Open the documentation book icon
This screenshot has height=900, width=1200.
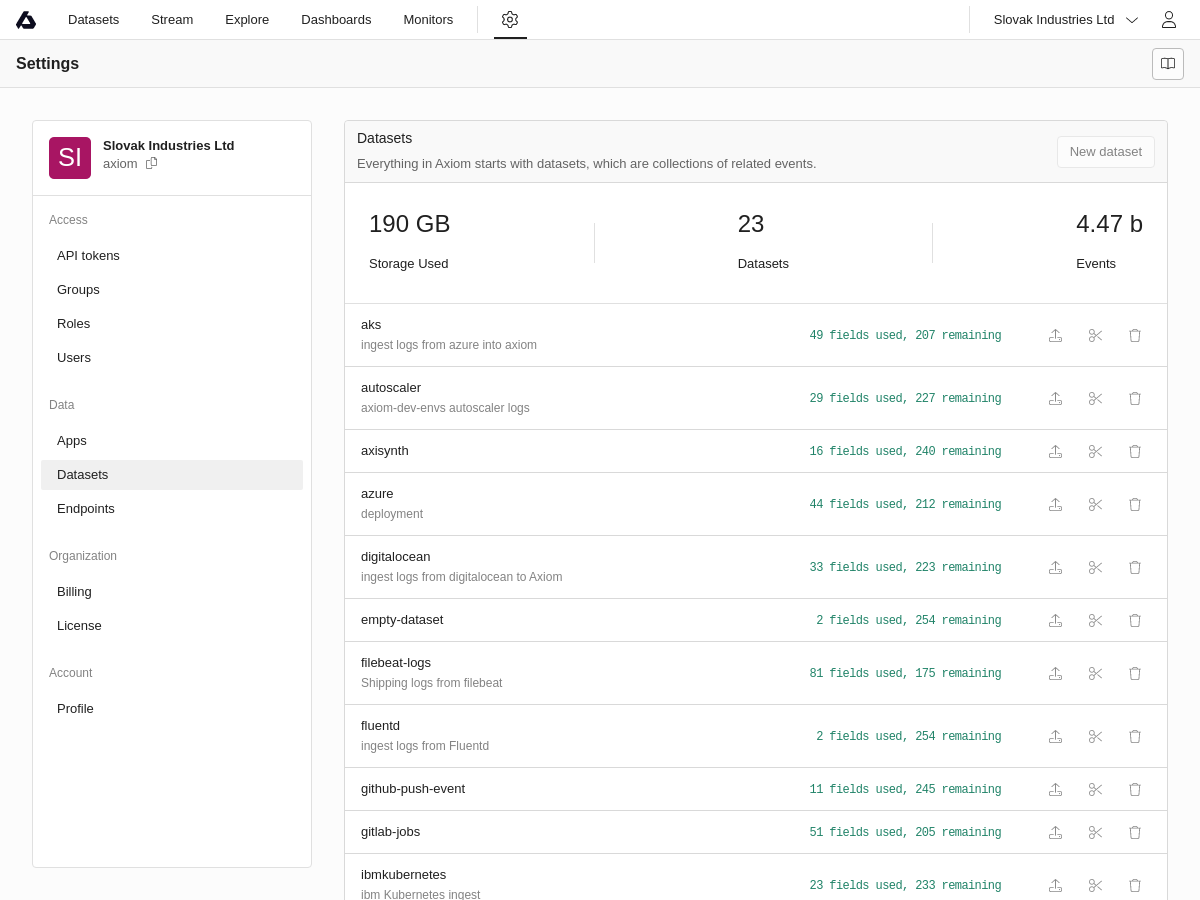[1167, 64]
